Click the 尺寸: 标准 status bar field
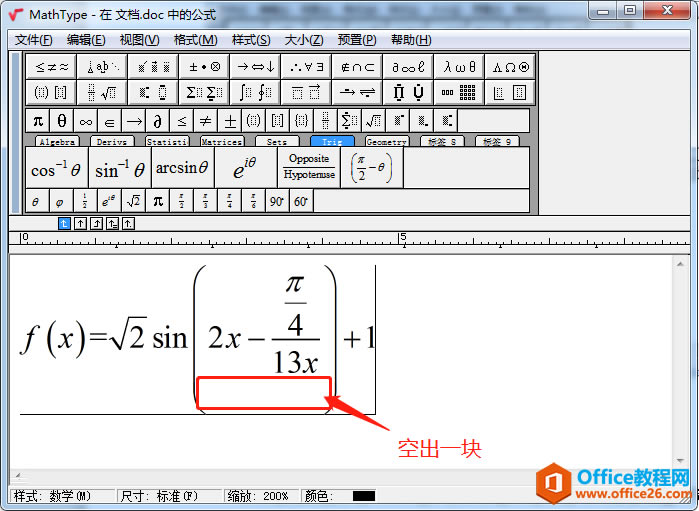The width and height of the screenshot is (699, 511). [x=170, y=496]
